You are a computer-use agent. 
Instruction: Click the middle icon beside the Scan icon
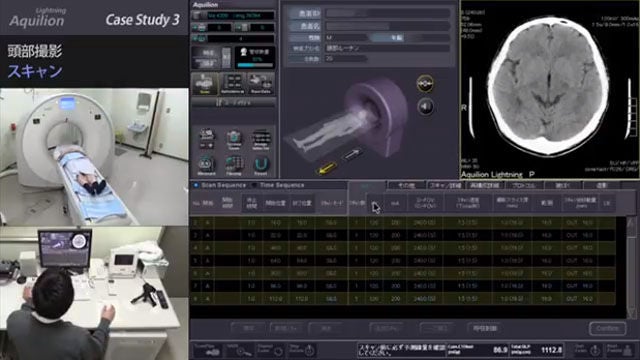click(233, 84)
